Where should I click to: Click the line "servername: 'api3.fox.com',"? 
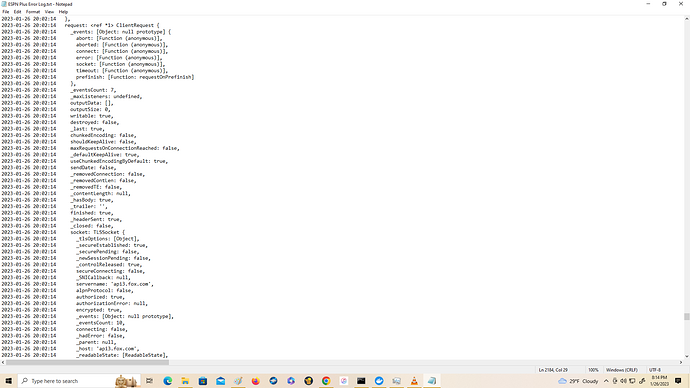114,284
